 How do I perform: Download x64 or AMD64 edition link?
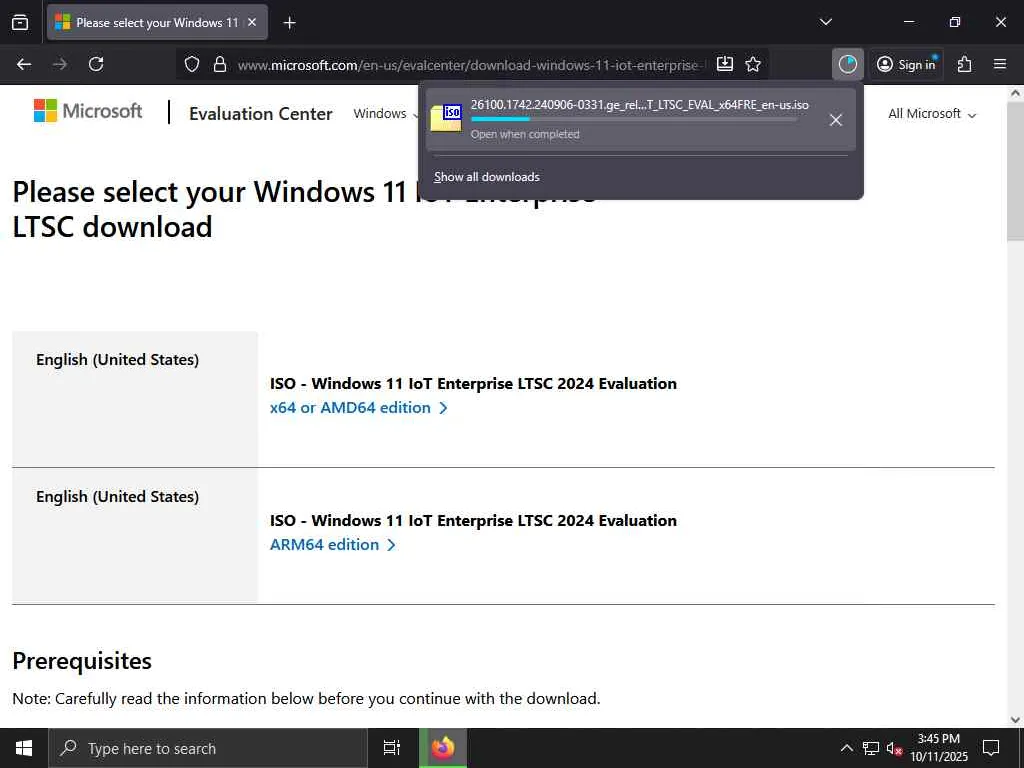[x=359, y=408]
